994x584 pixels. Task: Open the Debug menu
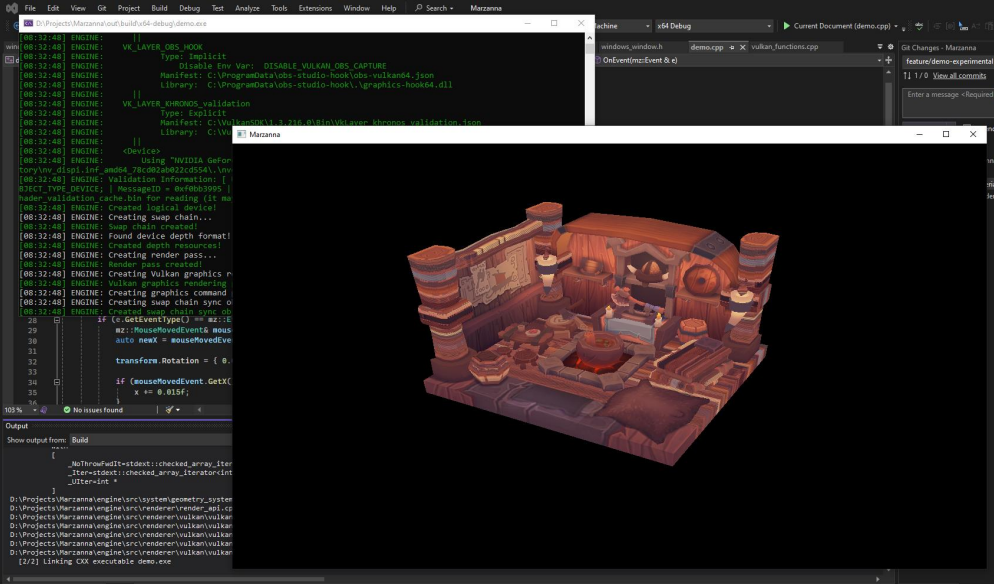pyautogui.click(x=189, y=8)
